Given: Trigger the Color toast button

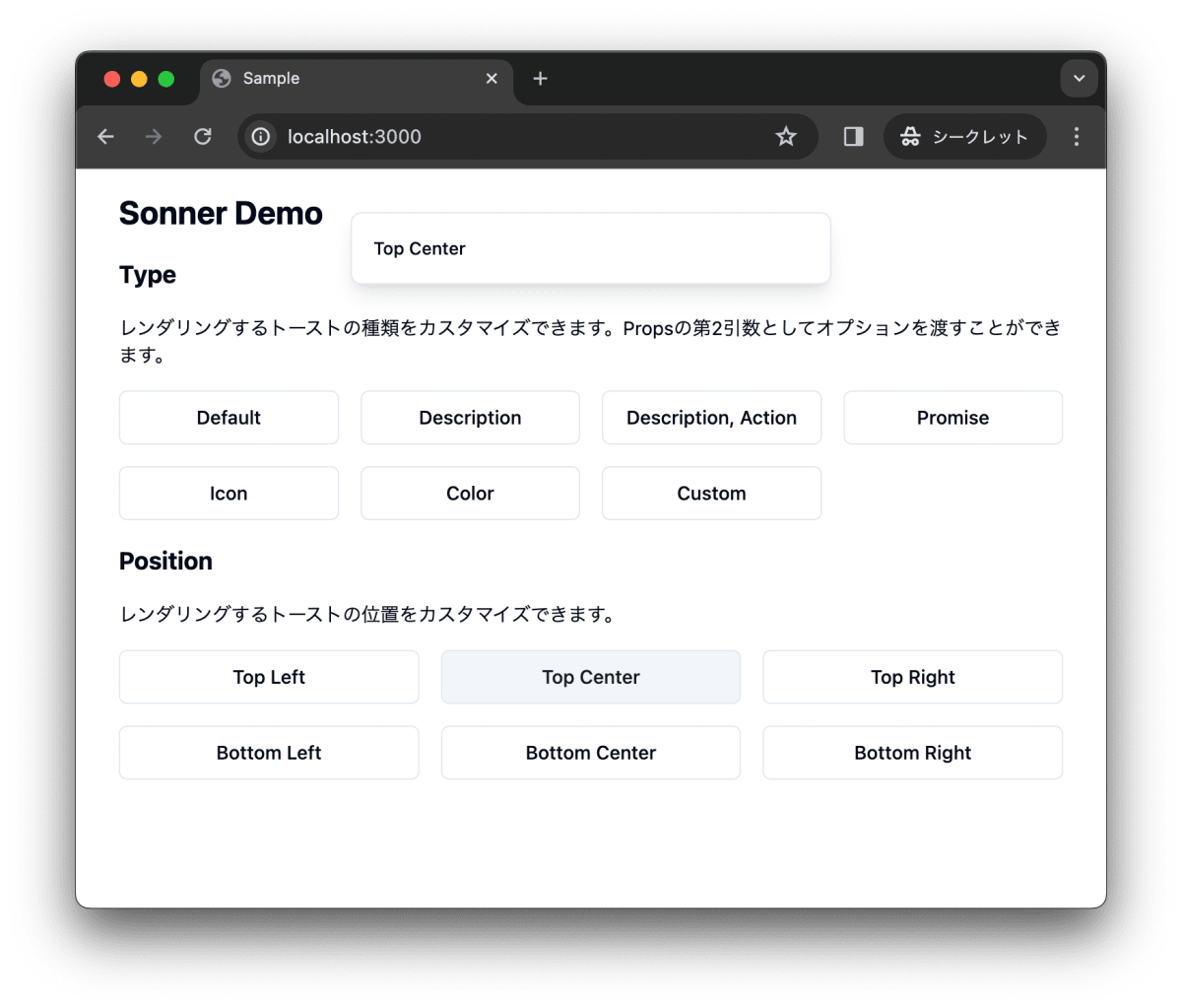Looking at the screenshot, I should click(470, 494).
